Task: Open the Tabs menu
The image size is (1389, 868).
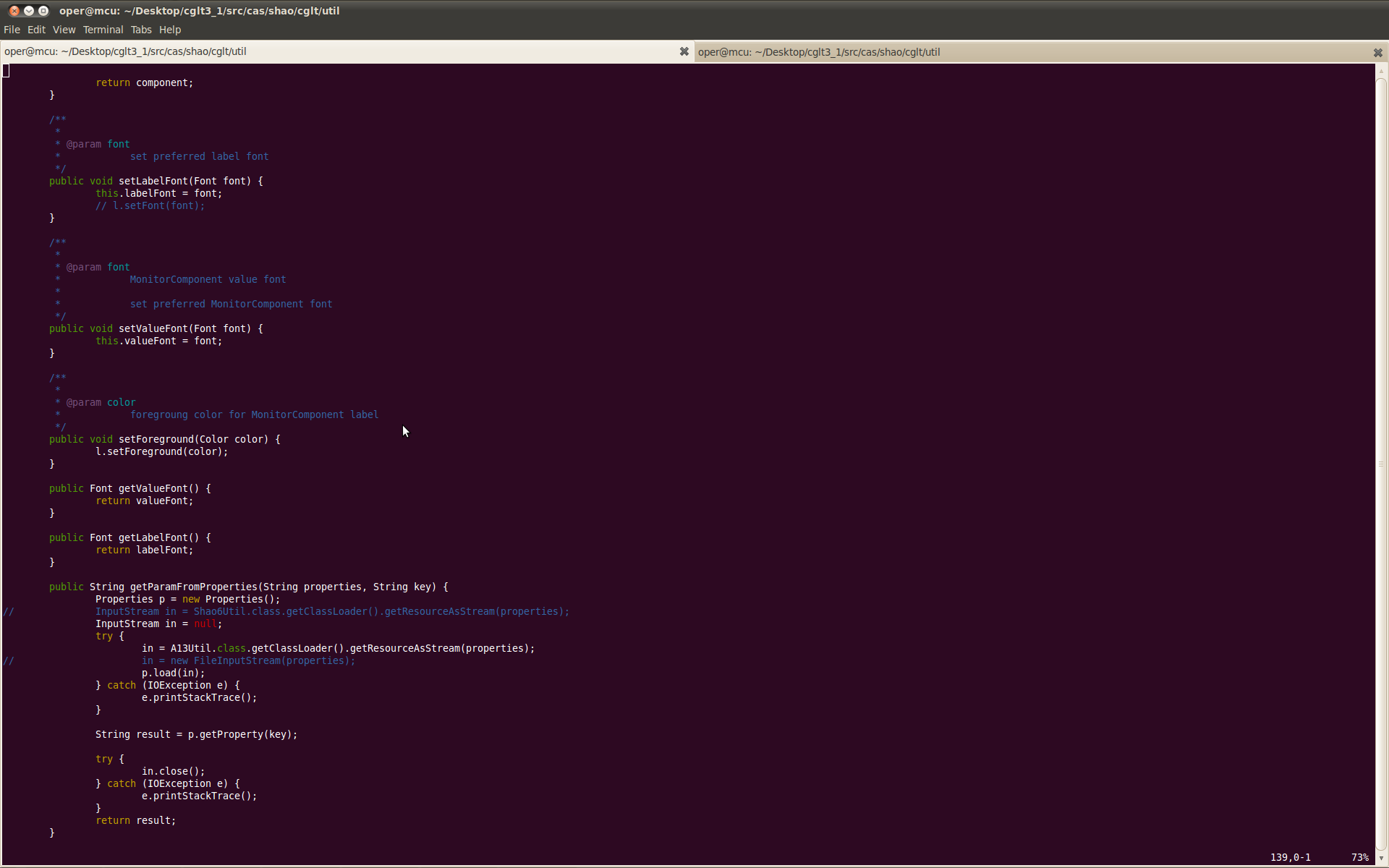Action: pos(141,30)
